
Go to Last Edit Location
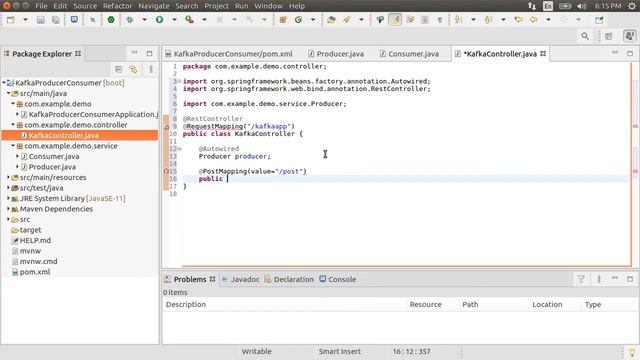[x=518, y=20]
